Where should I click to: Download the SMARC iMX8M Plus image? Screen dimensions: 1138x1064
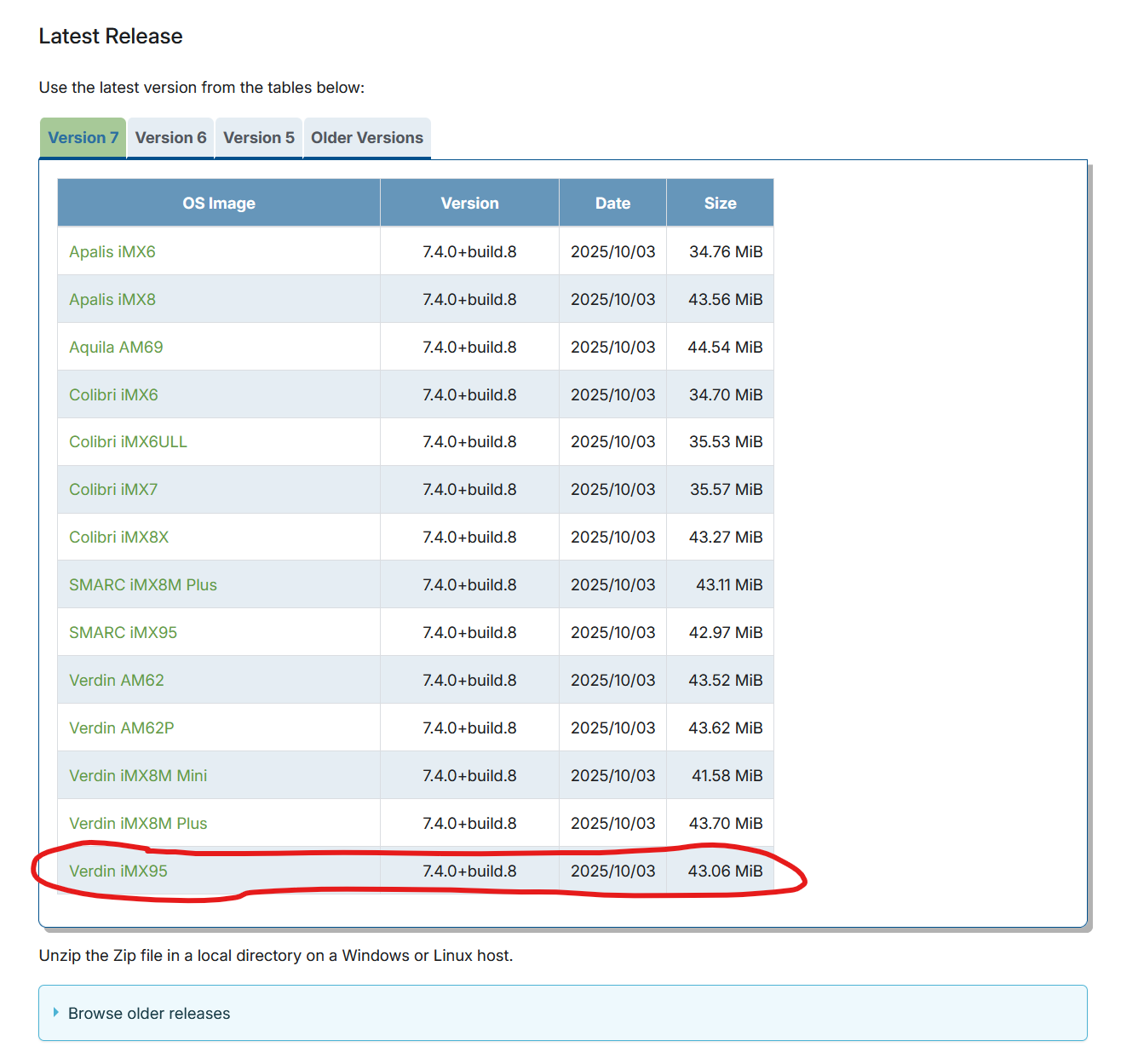[x=142, y=584]
